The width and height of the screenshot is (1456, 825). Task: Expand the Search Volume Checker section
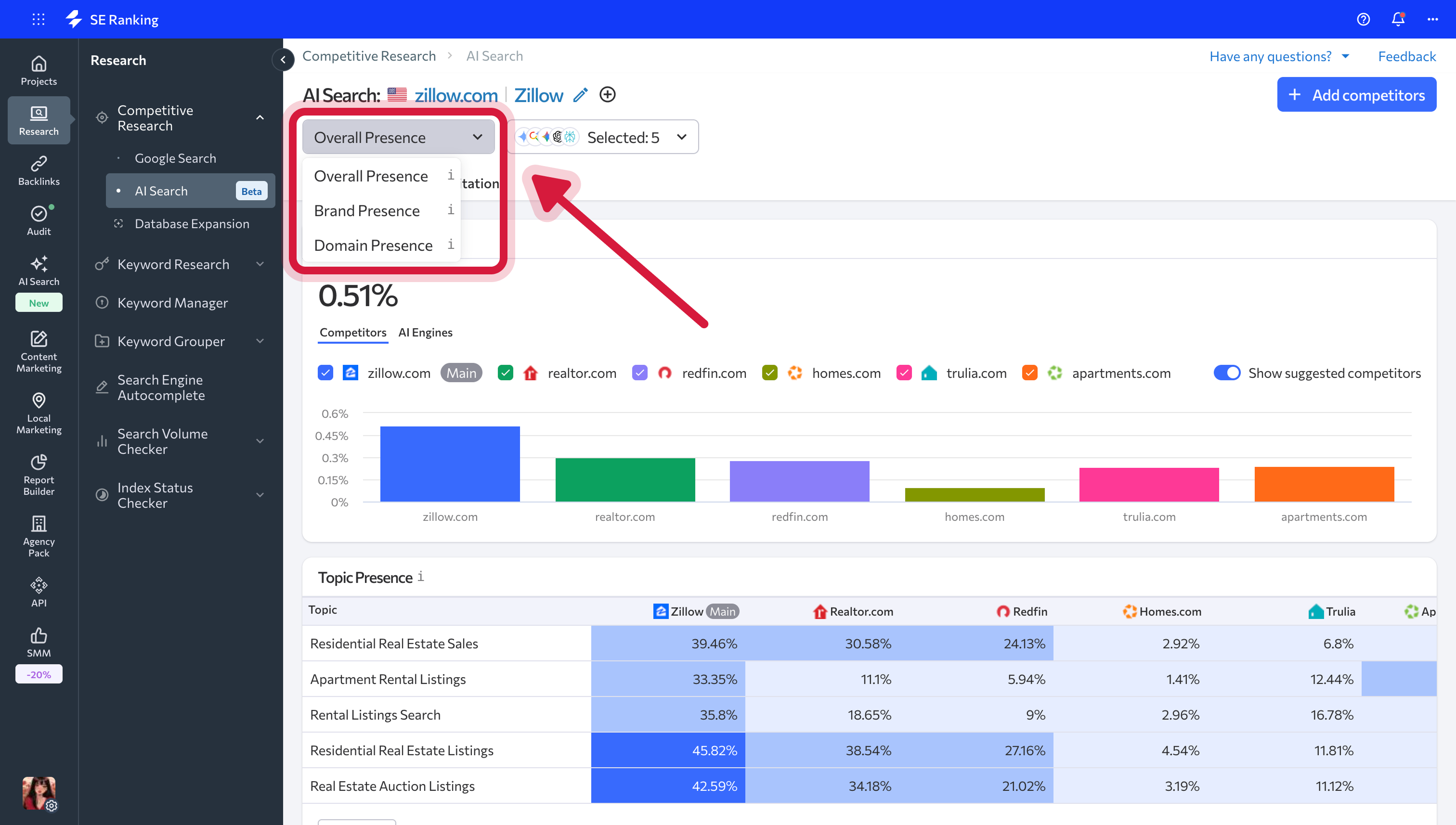coord(260,441)
